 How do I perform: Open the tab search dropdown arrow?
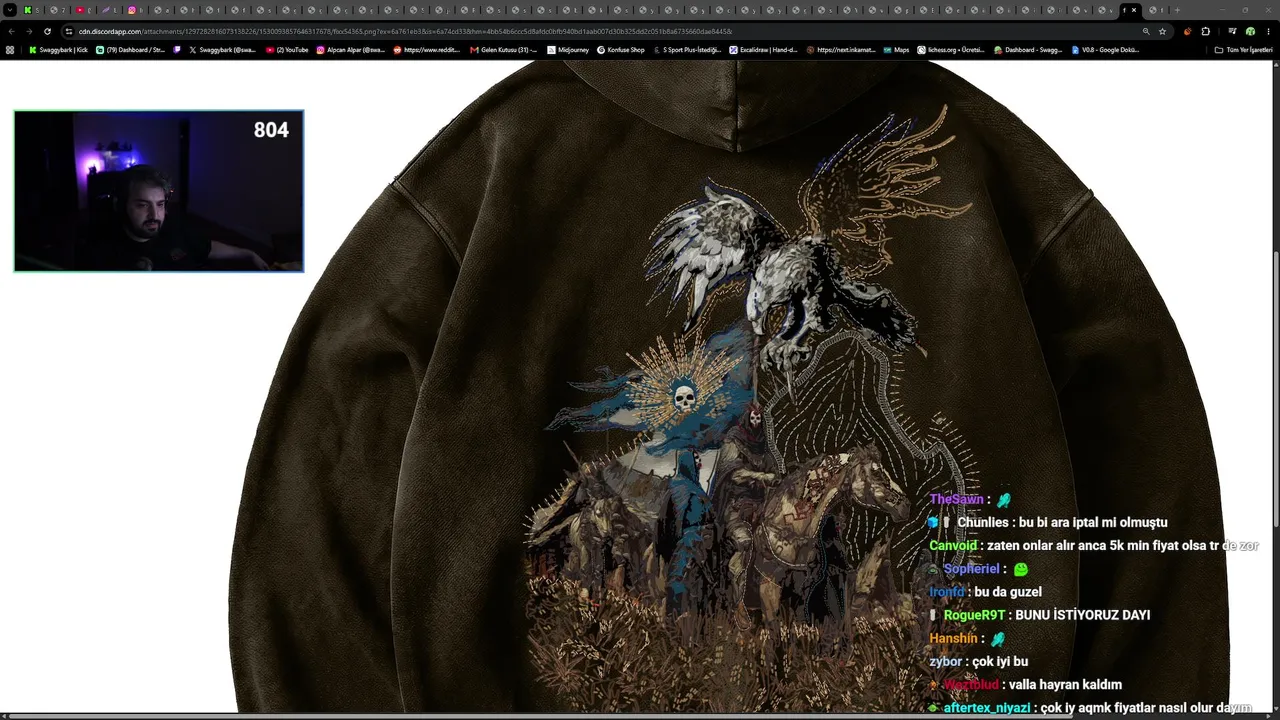[x=10, y=10]
